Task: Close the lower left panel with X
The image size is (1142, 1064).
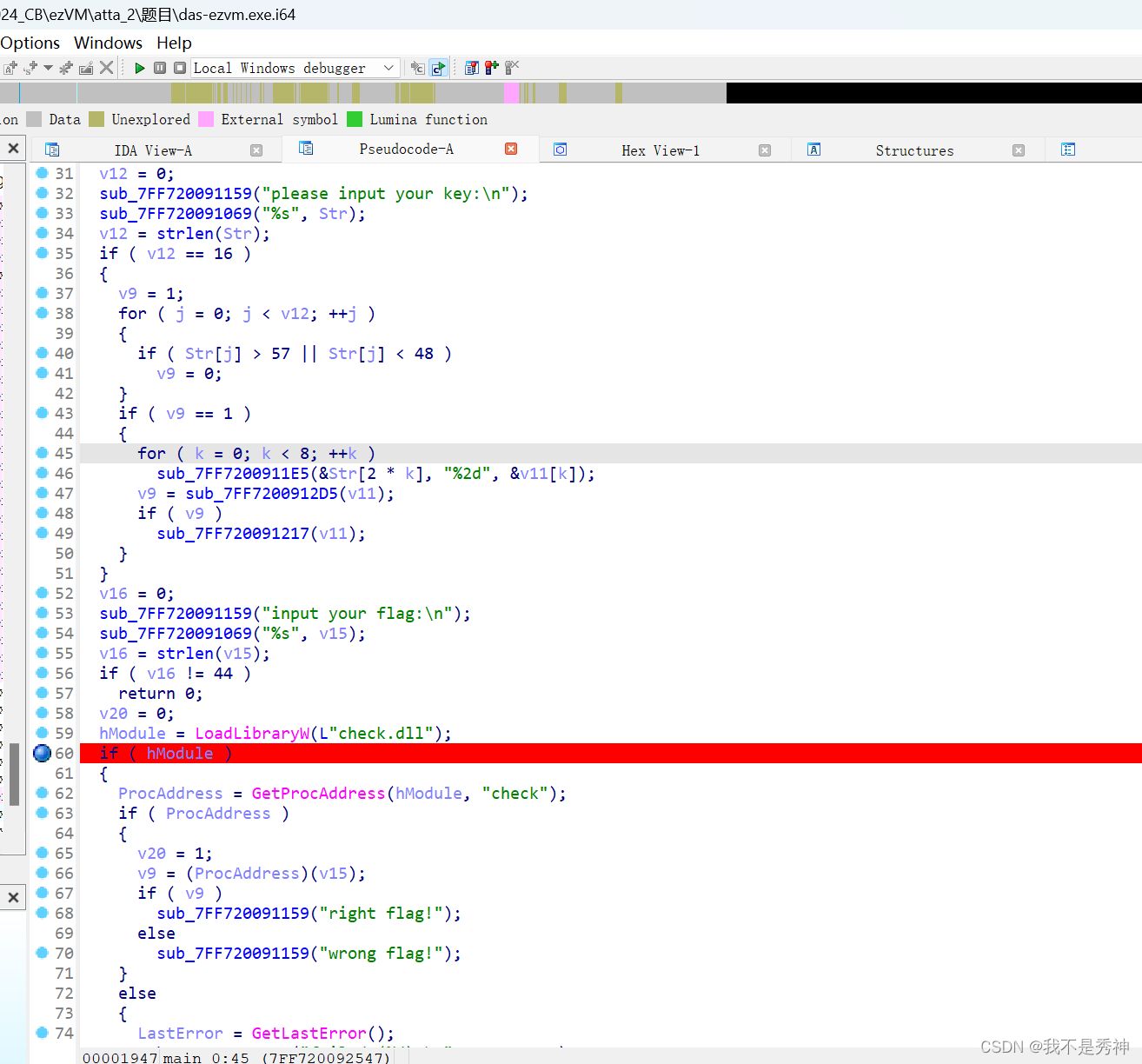Action: point(13,897)
